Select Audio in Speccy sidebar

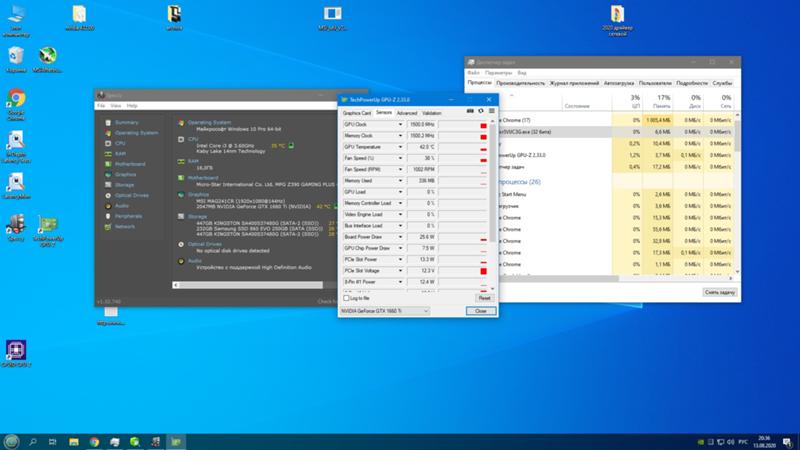pos(122,206)
